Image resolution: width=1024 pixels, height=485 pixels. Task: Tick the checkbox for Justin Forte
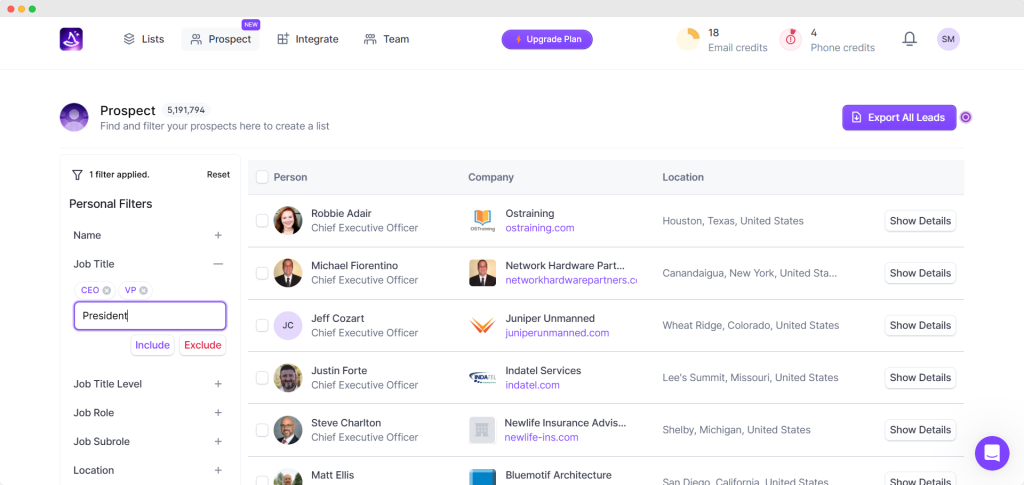pos(262,377)
